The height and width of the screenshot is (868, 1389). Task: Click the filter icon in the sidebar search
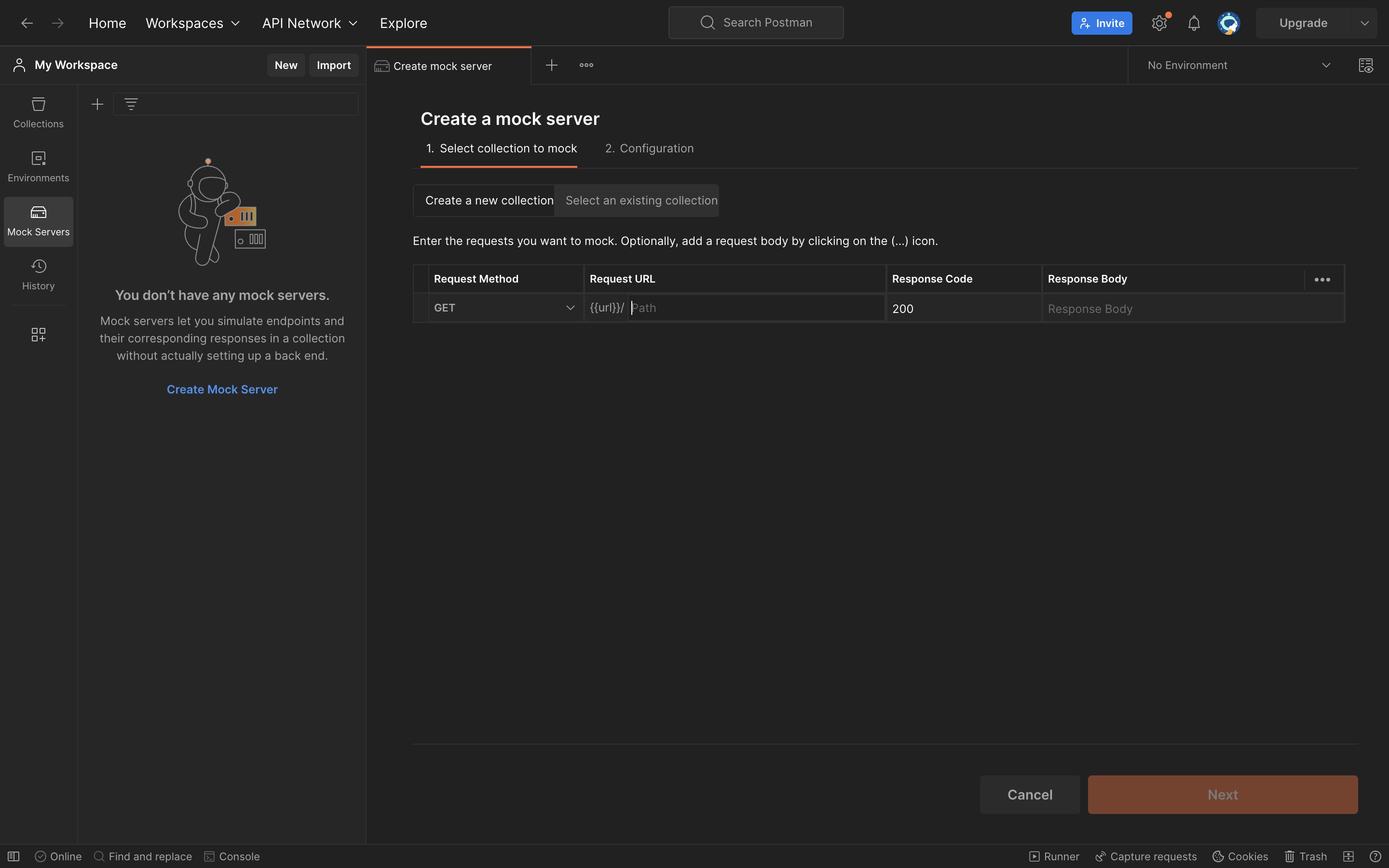pos(131,104)
